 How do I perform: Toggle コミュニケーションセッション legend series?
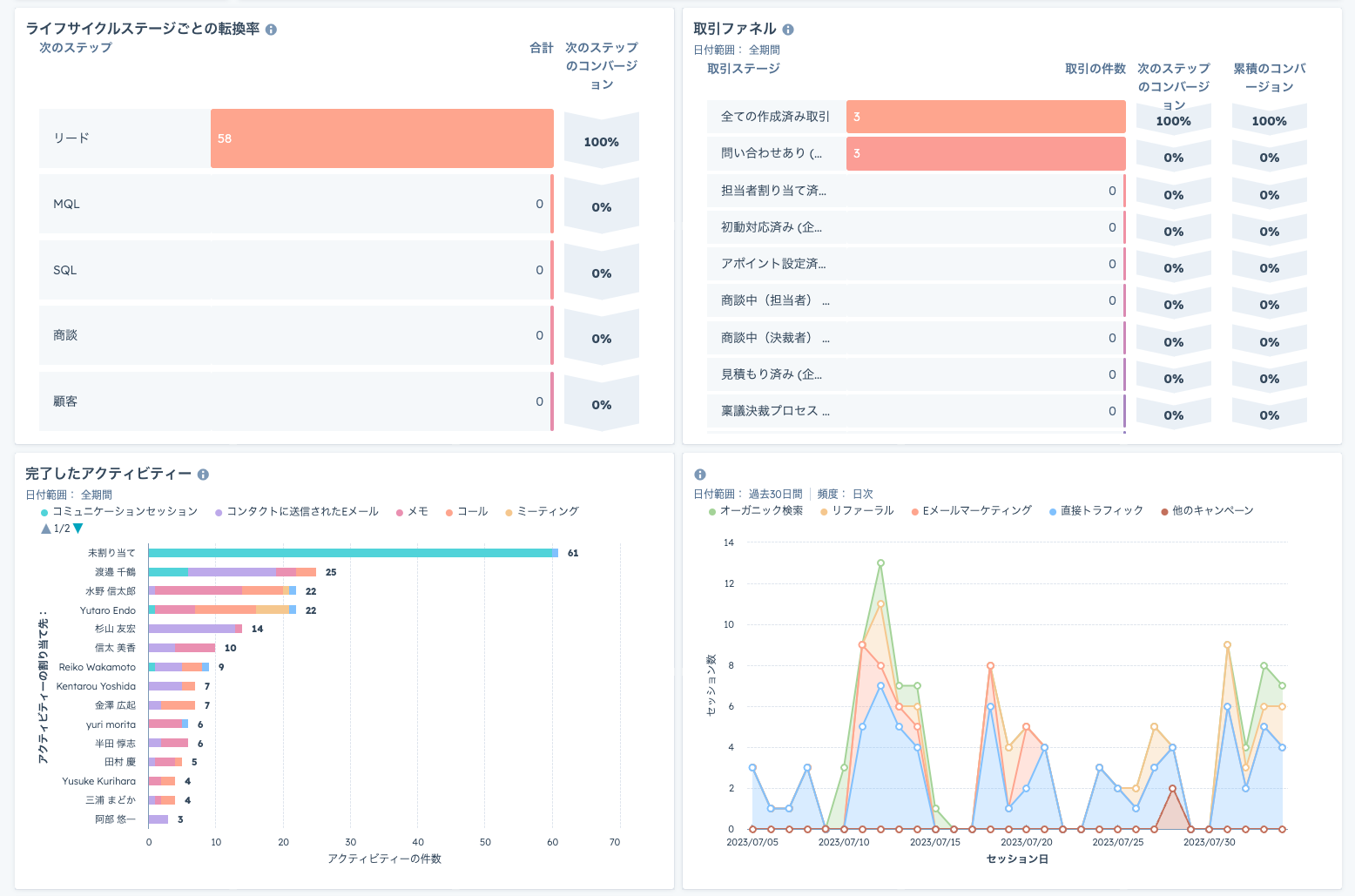(x=119, y=512)
